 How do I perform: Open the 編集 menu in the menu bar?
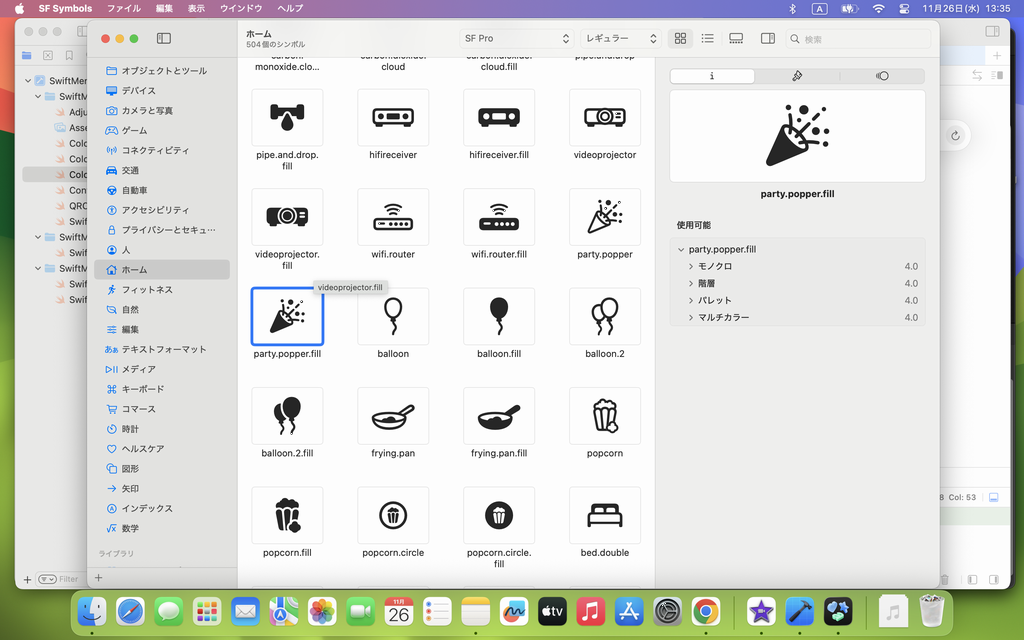[164, 8]
